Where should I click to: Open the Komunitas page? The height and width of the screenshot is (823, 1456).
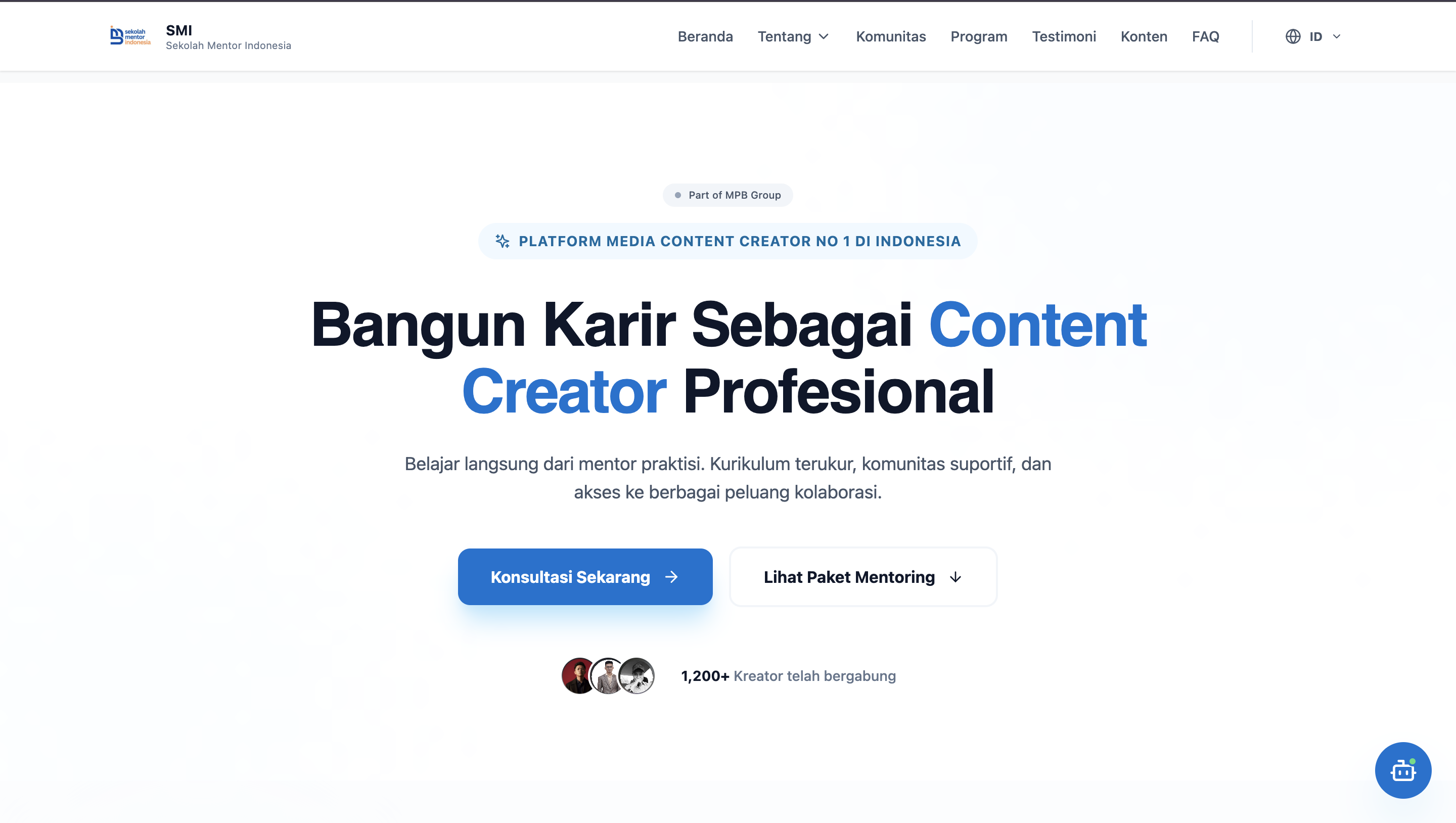(x=891, y=36)
